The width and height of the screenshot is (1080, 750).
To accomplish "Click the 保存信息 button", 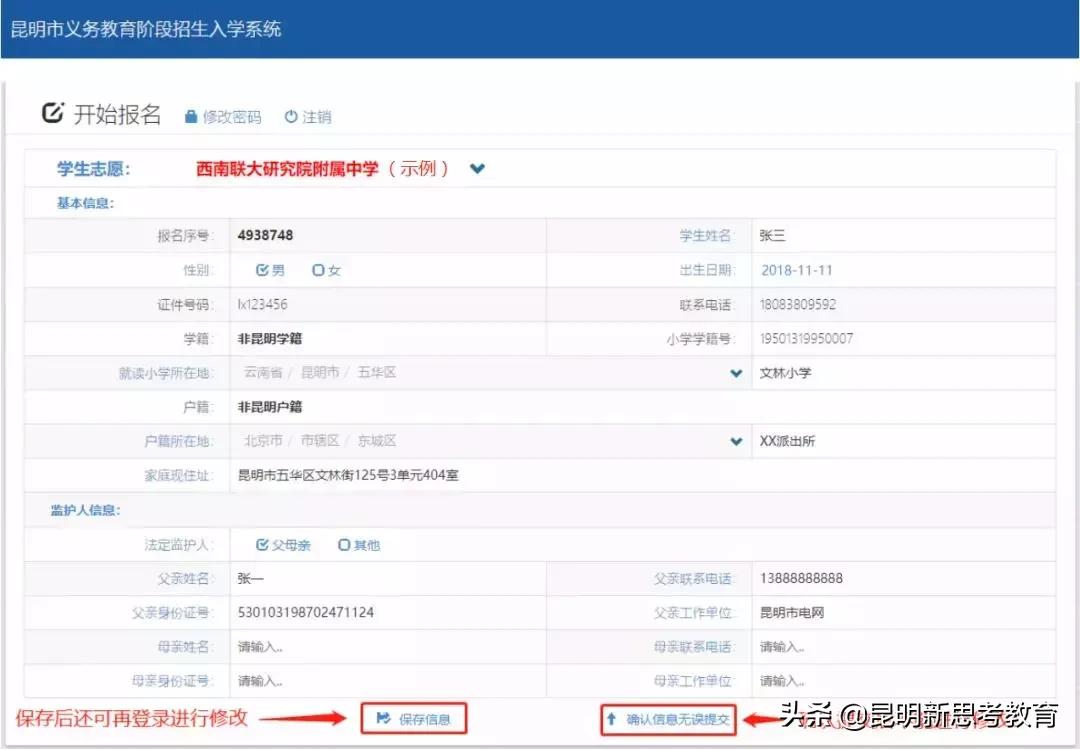I will coord(413,718).
